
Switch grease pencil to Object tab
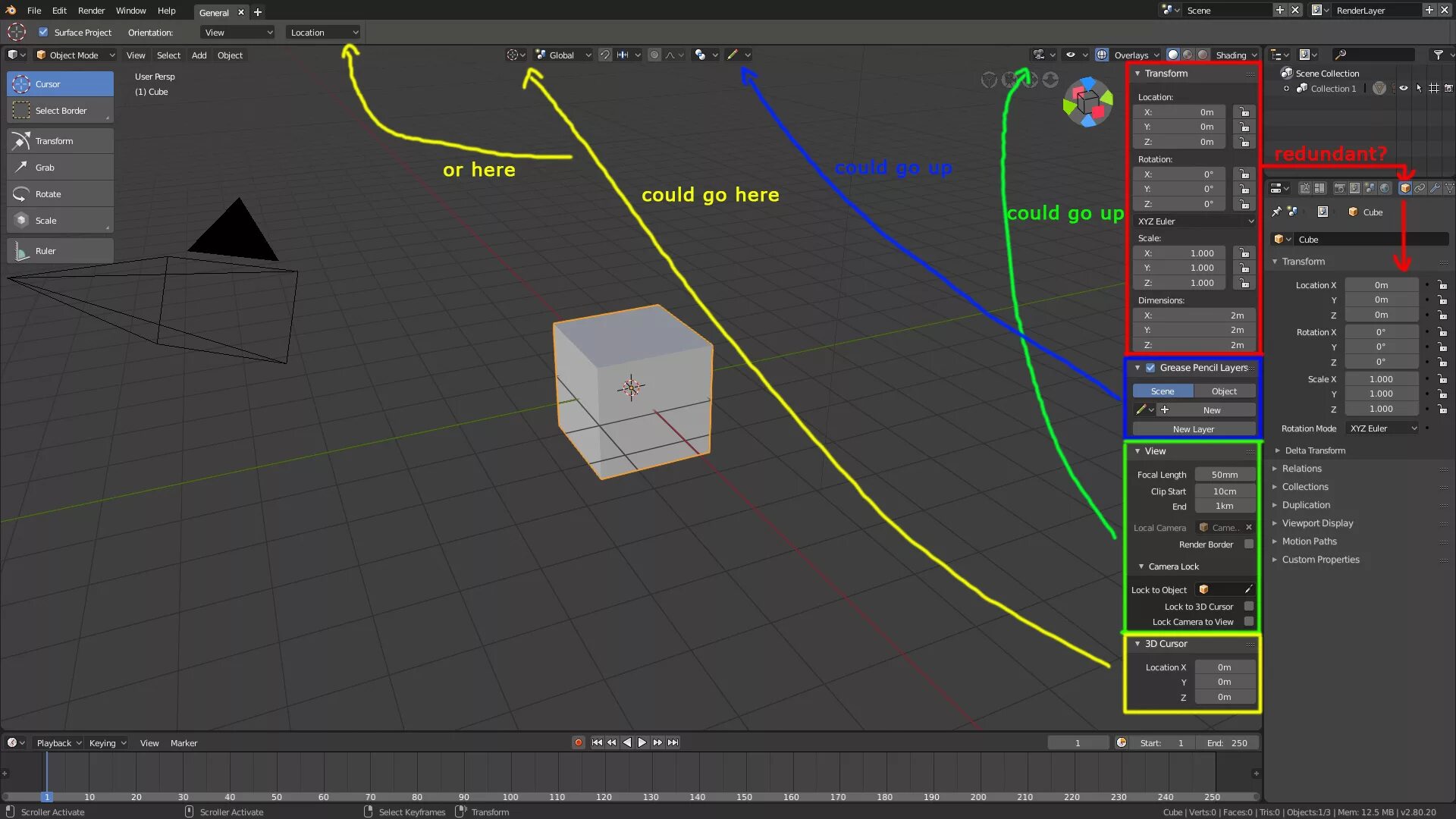coord(1224,391)
